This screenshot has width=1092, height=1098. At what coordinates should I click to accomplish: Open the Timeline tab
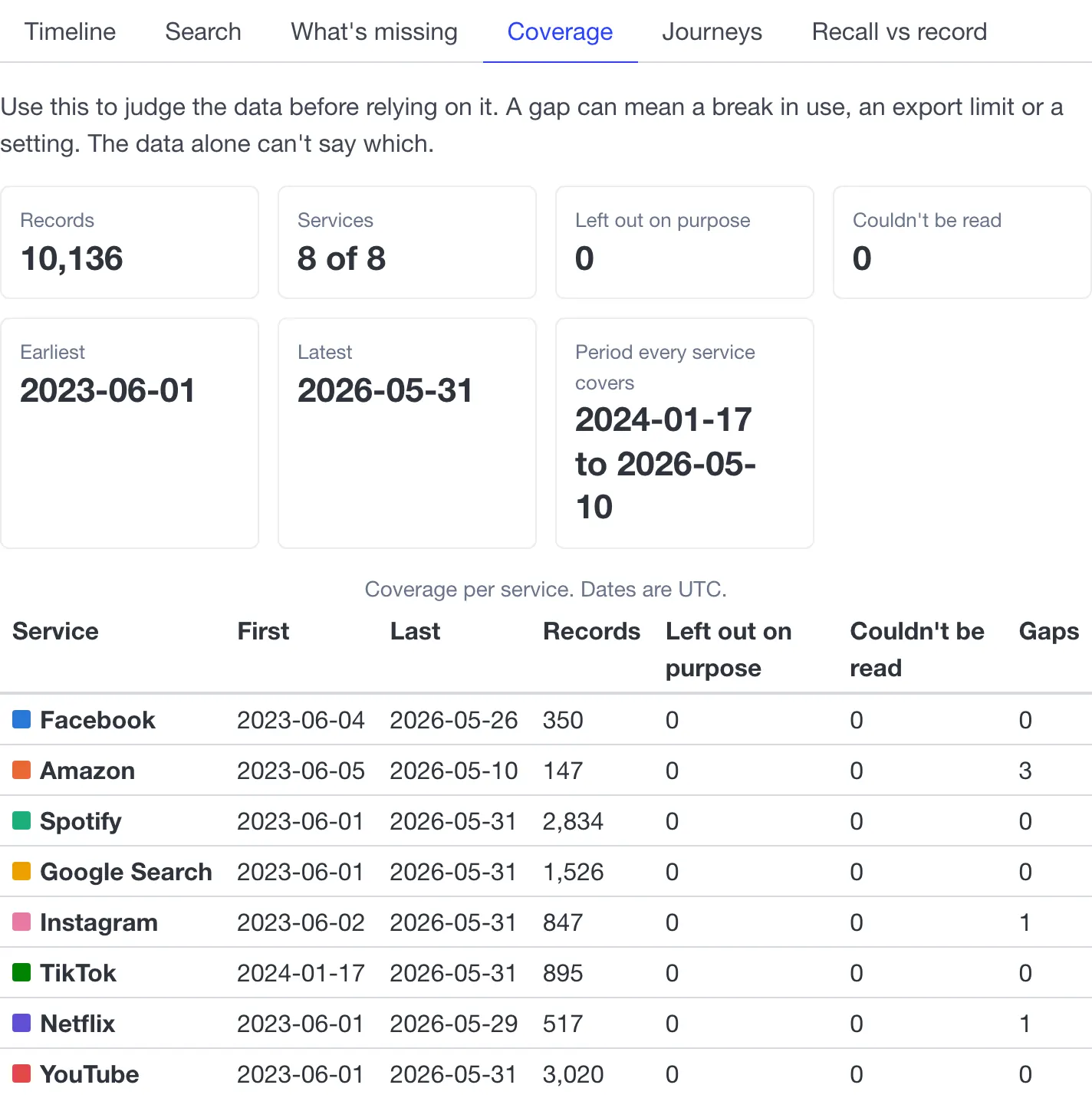[x=70, y=31]
